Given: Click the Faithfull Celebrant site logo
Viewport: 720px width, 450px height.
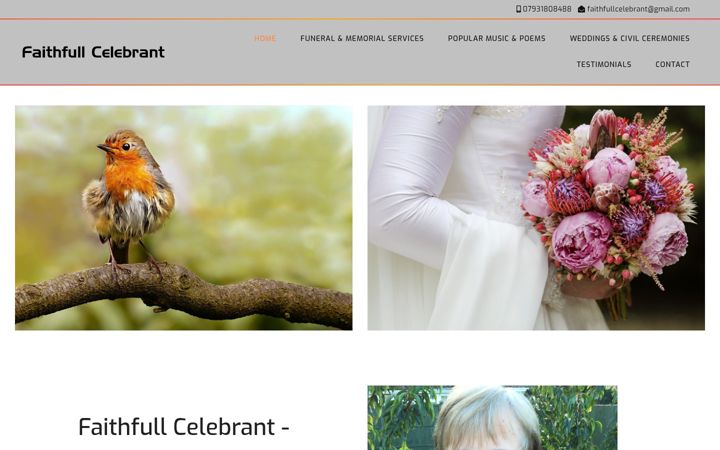Looking at the screenshot, I should tap(93, 52).
